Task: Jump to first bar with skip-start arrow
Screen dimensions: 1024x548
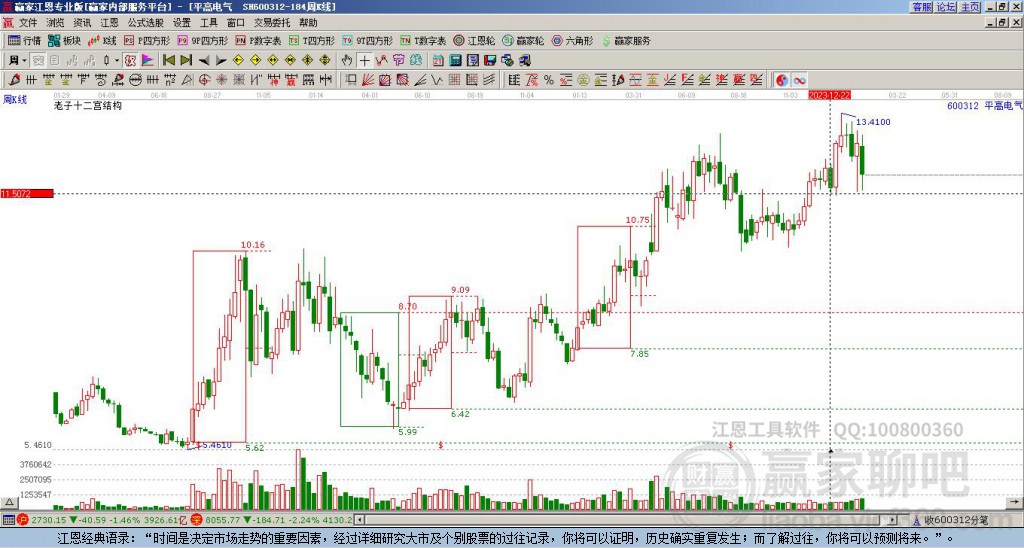Action: [169, 61]
